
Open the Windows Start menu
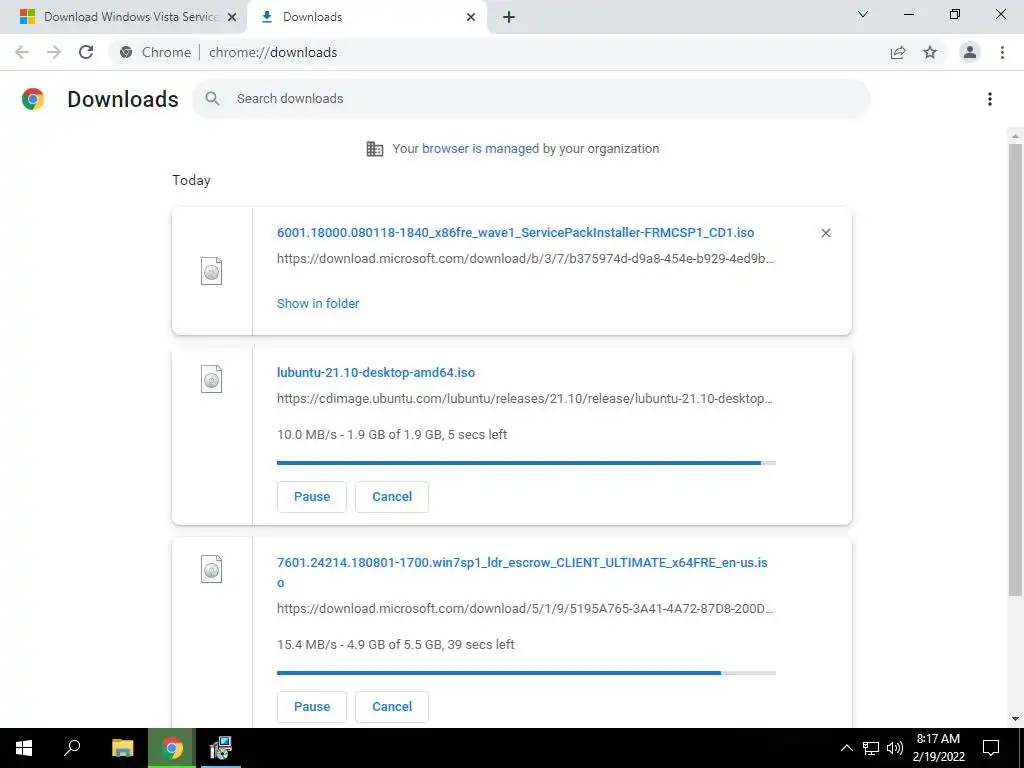click(24, 748)
